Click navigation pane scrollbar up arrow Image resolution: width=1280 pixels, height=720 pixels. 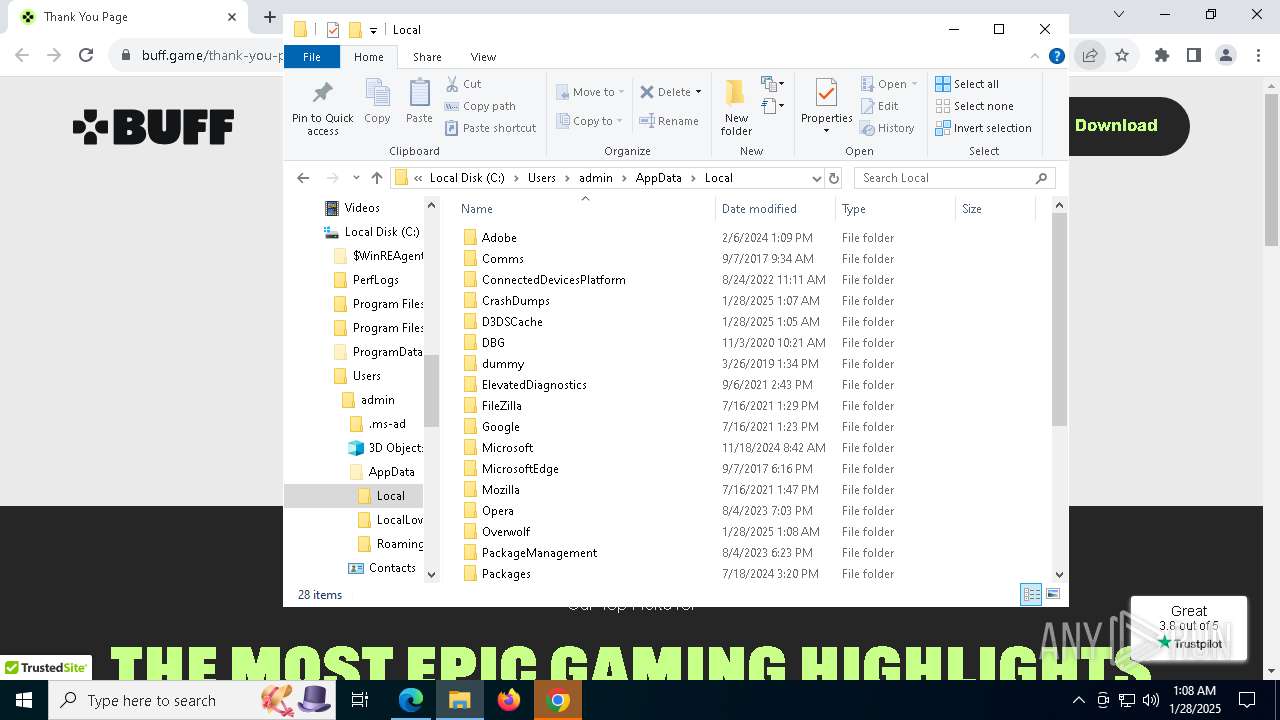(432, 205)
